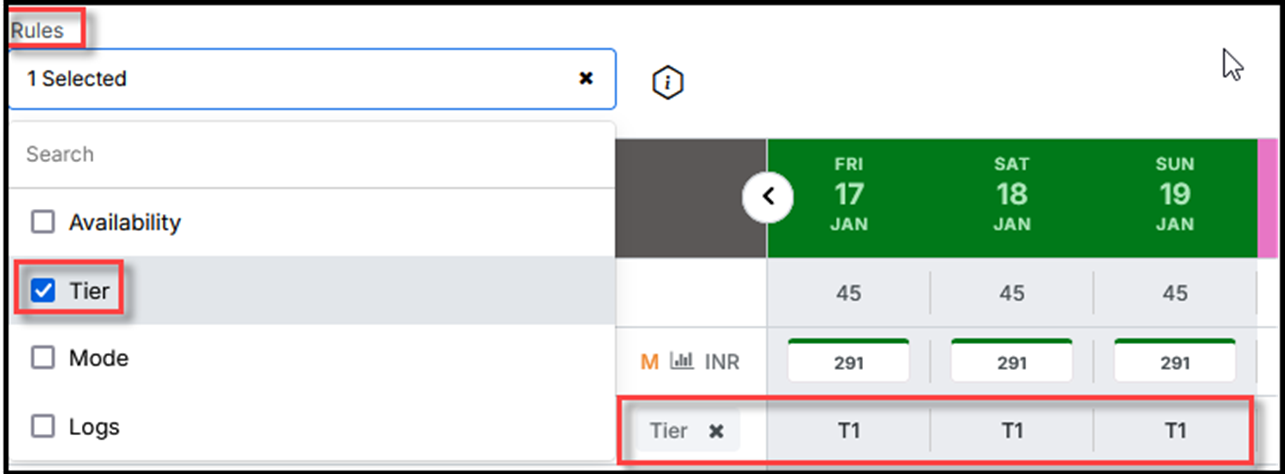The image size is (1285, 474).
Task: Click the 291 rate box under Friday
Action: [849, 363]
